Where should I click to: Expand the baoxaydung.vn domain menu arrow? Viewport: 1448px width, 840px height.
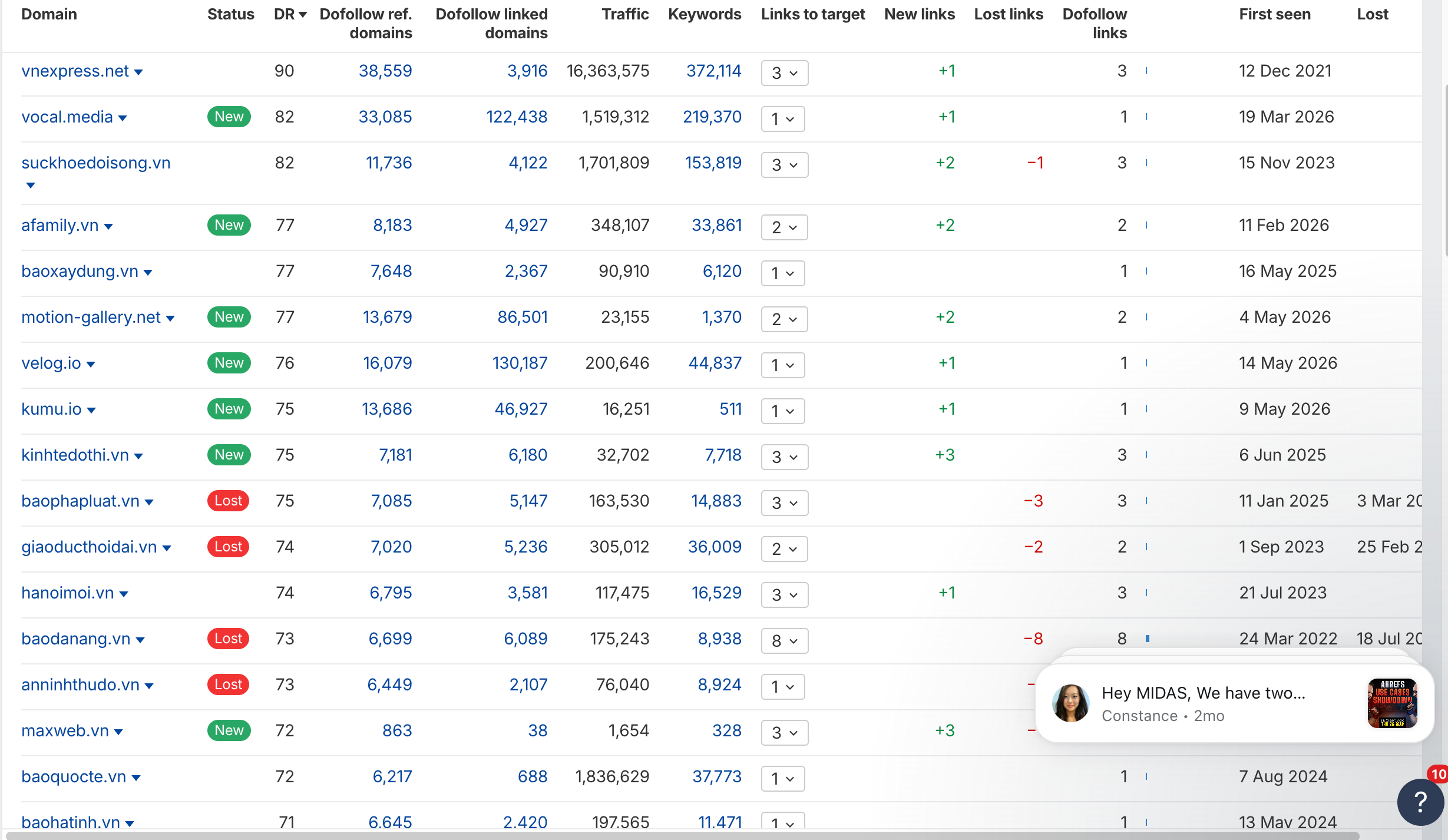click(148, 273)
